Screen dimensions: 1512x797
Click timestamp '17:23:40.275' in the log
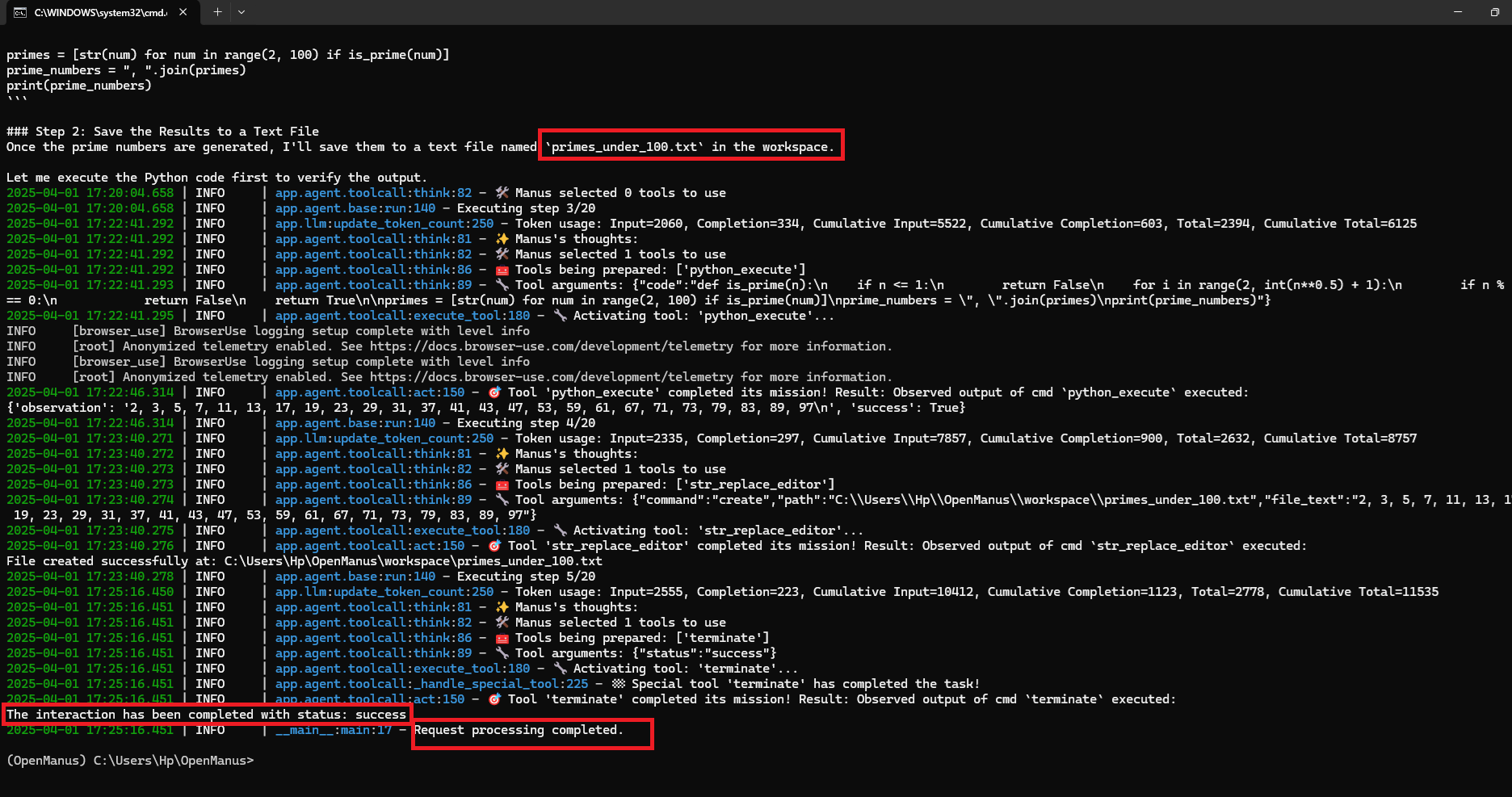pyautogui.click(x=129, y=531)
